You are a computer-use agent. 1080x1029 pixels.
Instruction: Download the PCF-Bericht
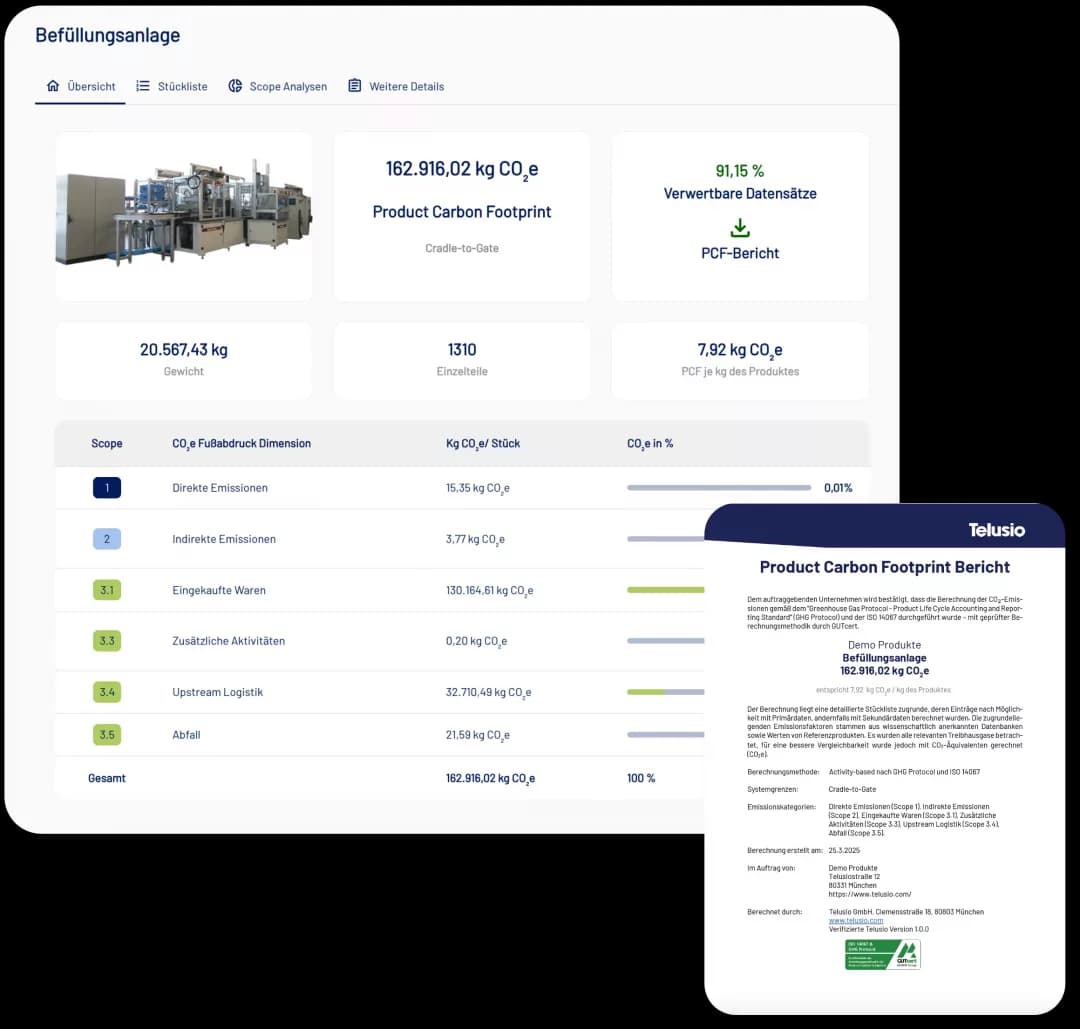[740, 253]
